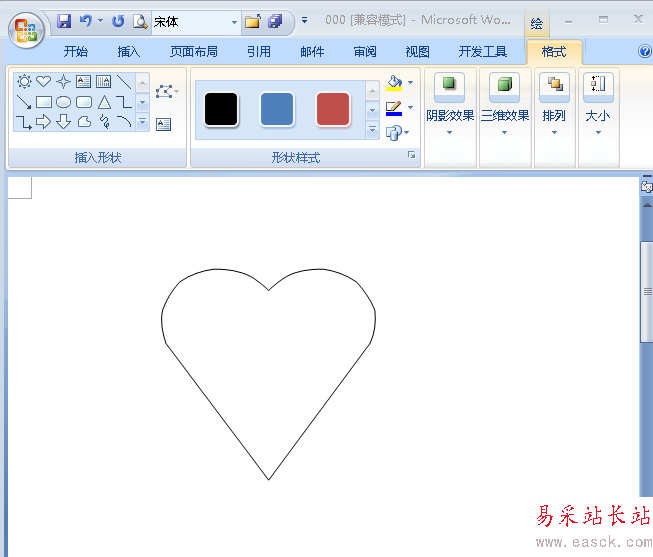653x557 pixels.
Task: Switch to the 开始 tab
Action: click(x=76, y=52)
